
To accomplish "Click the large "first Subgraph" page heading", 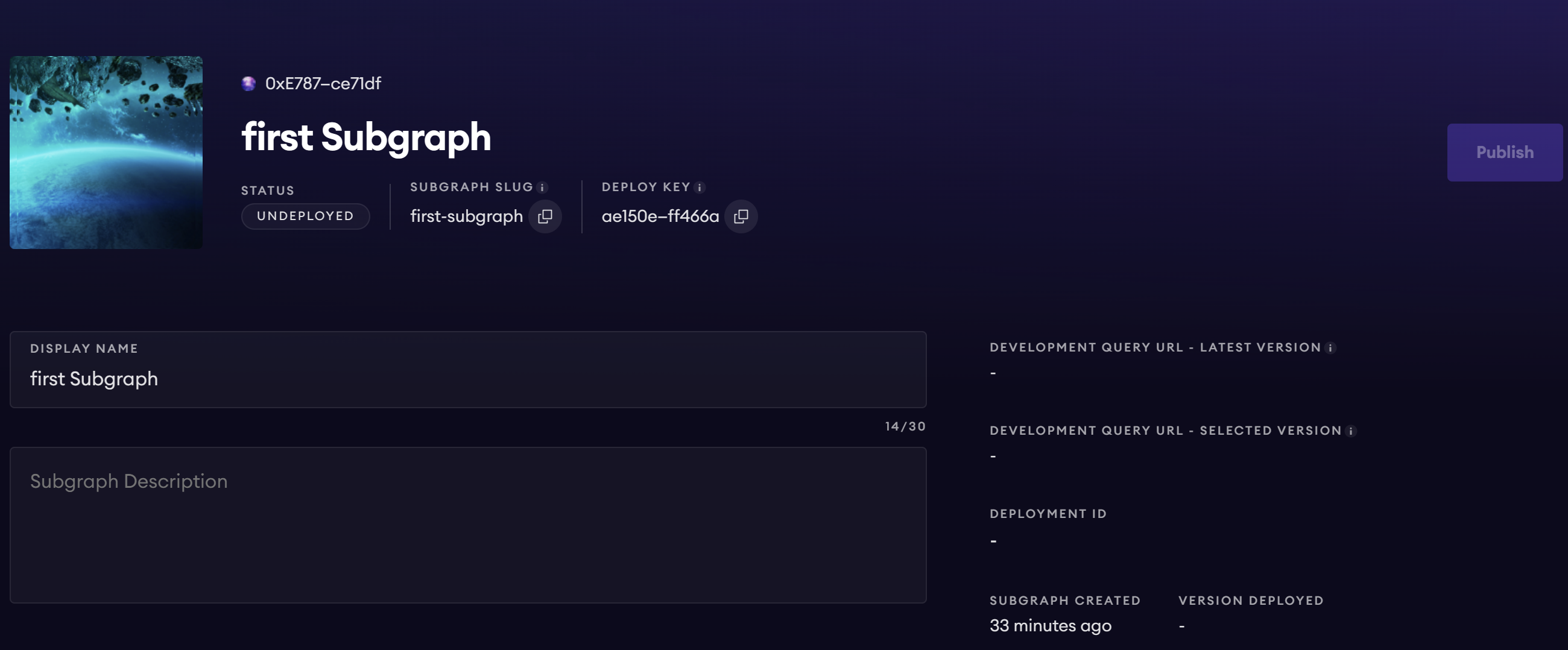I will 366,137.
